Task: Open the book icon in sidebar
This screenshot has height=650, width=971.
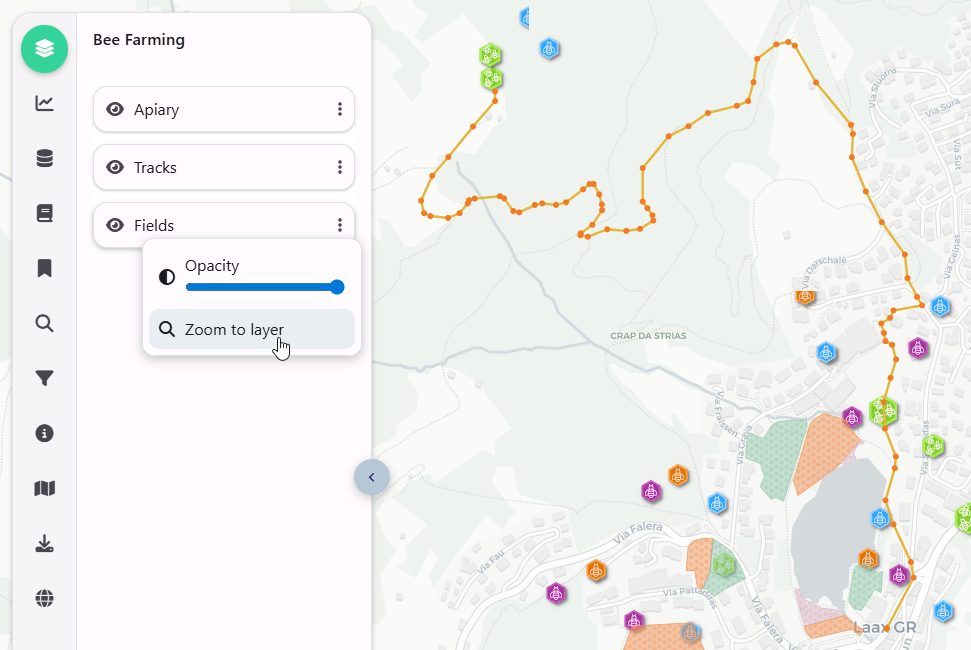Action: click(x=44, y=213)
